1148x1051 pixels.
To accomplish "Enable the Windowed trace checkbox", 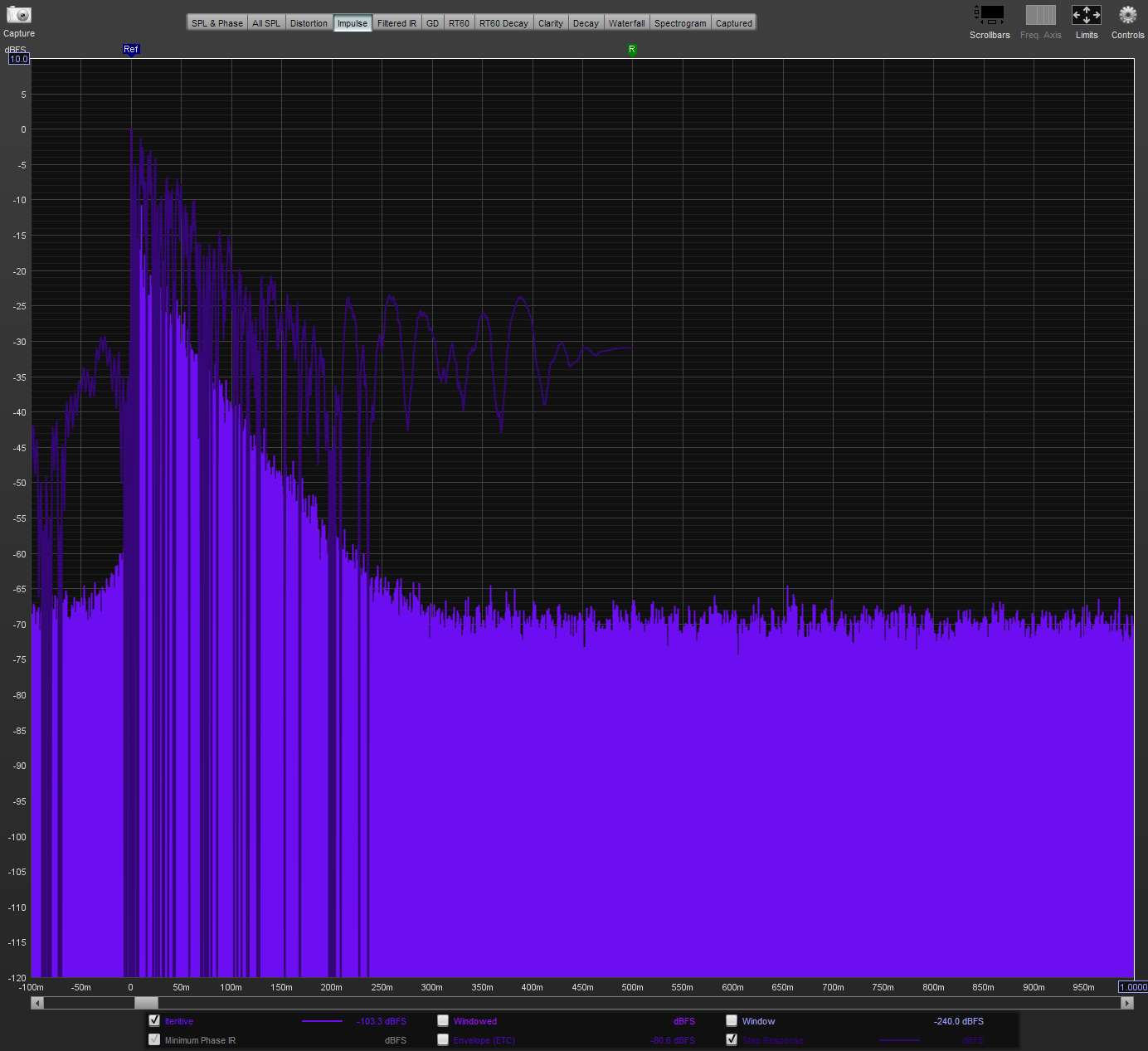I will 443,1020.
